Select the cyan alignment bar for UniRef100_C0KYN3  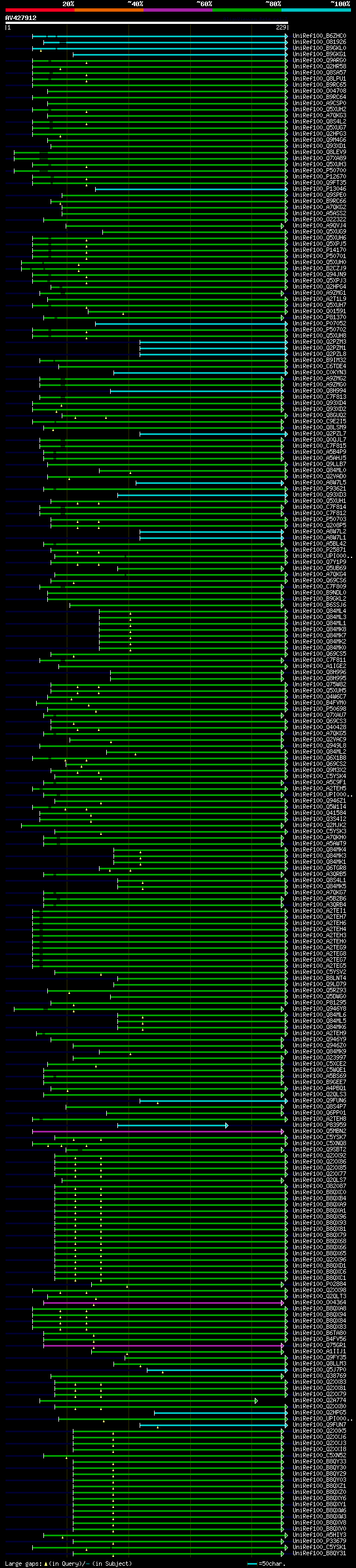pos(200,373)
